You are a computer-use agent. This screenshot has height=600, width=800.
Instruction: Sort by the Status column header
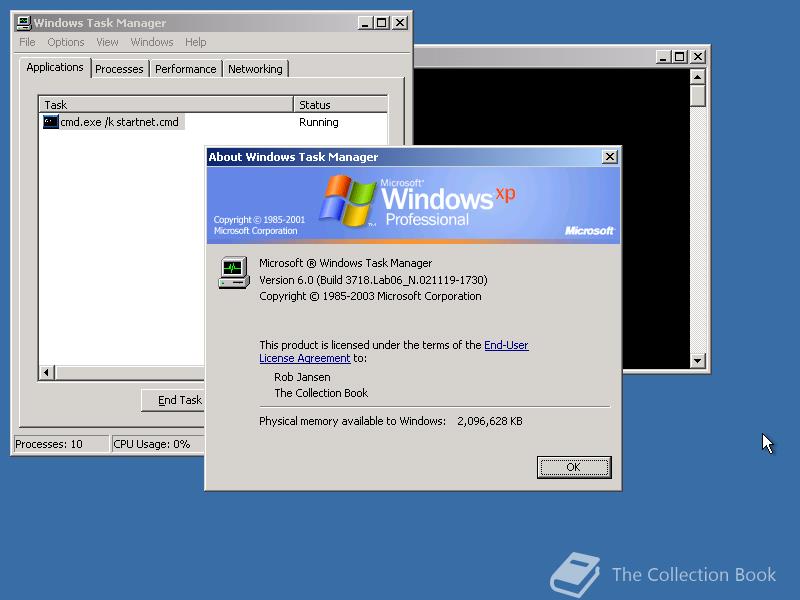pyautogui.click(x=340, y=105)
